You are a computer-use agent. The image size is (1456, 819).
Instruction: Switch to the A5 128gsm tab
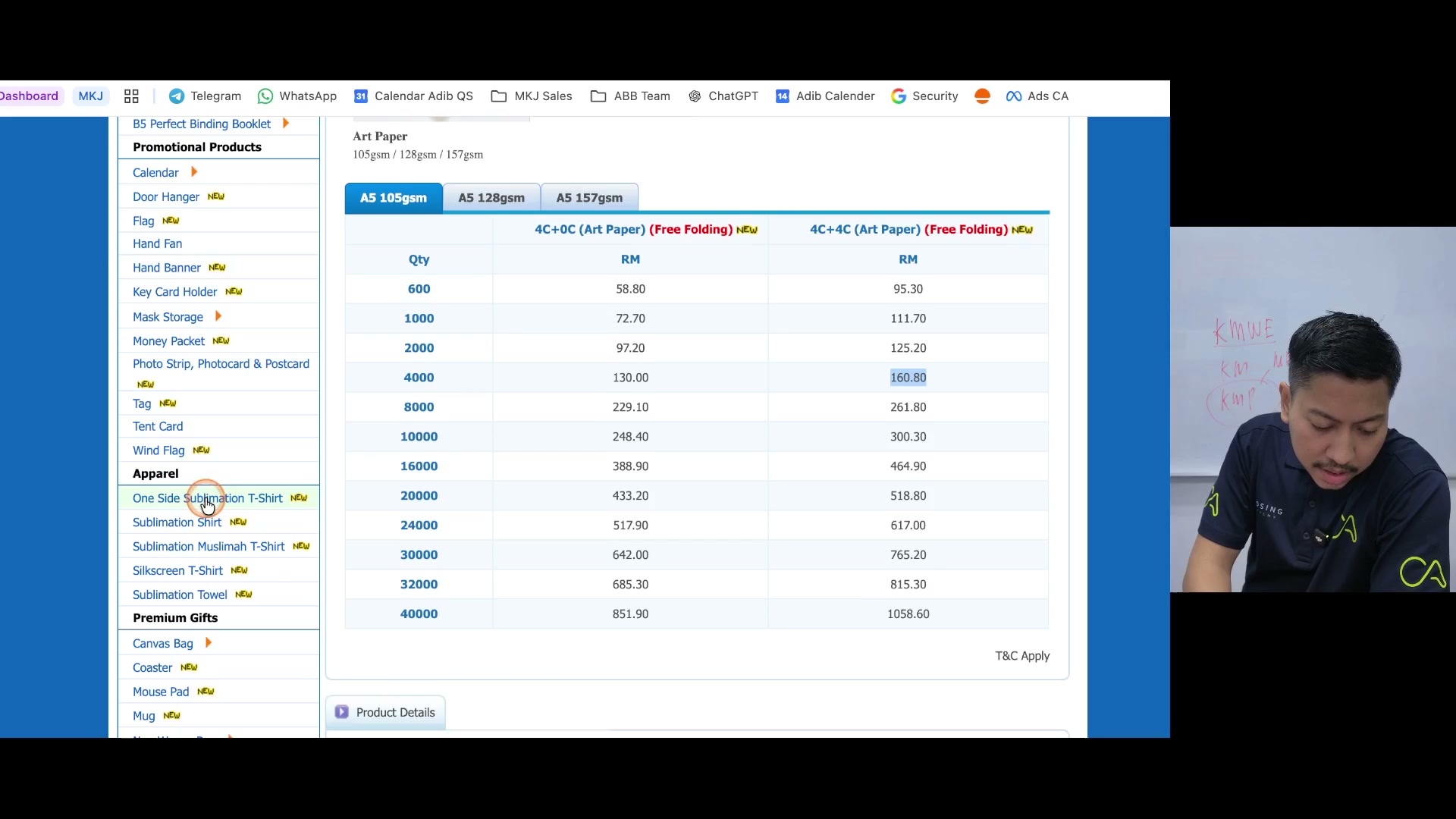tap(491, 198)
